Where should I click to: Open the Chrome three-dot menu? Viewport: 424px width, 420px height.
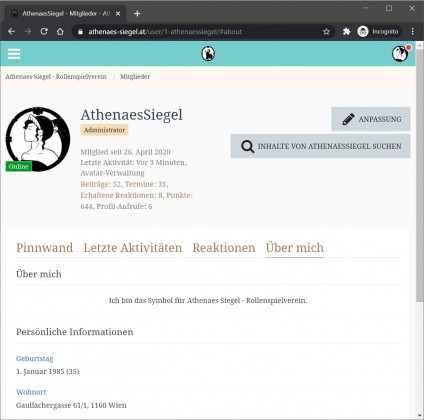point(413,32)
